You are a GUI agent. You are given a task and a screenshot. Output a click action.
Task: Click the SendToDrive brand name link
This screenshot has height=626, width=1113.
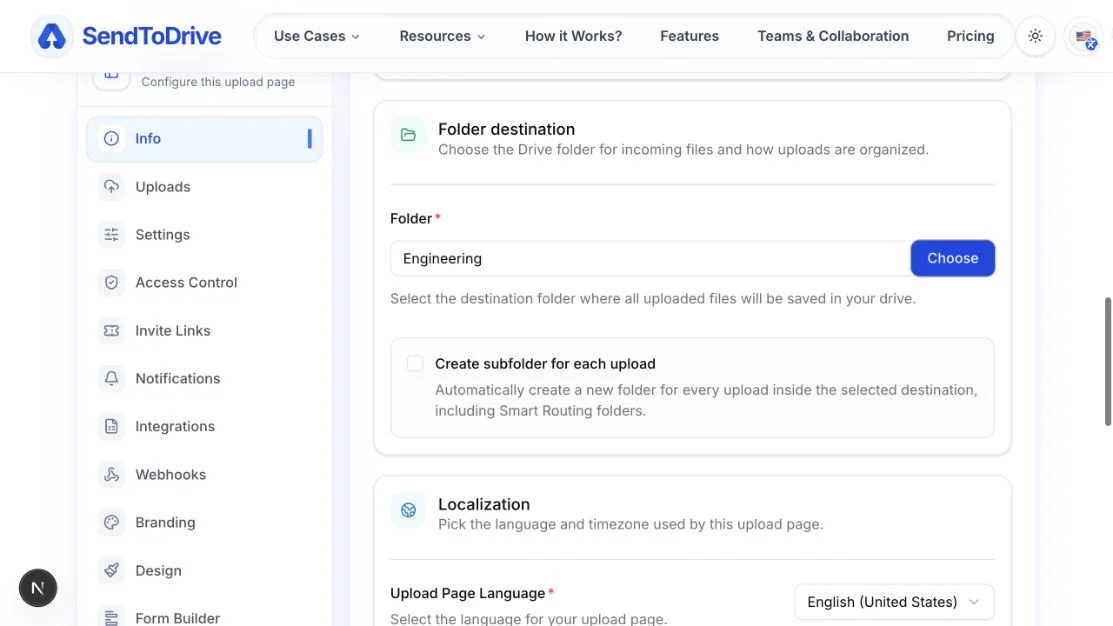tap(151, 36)
